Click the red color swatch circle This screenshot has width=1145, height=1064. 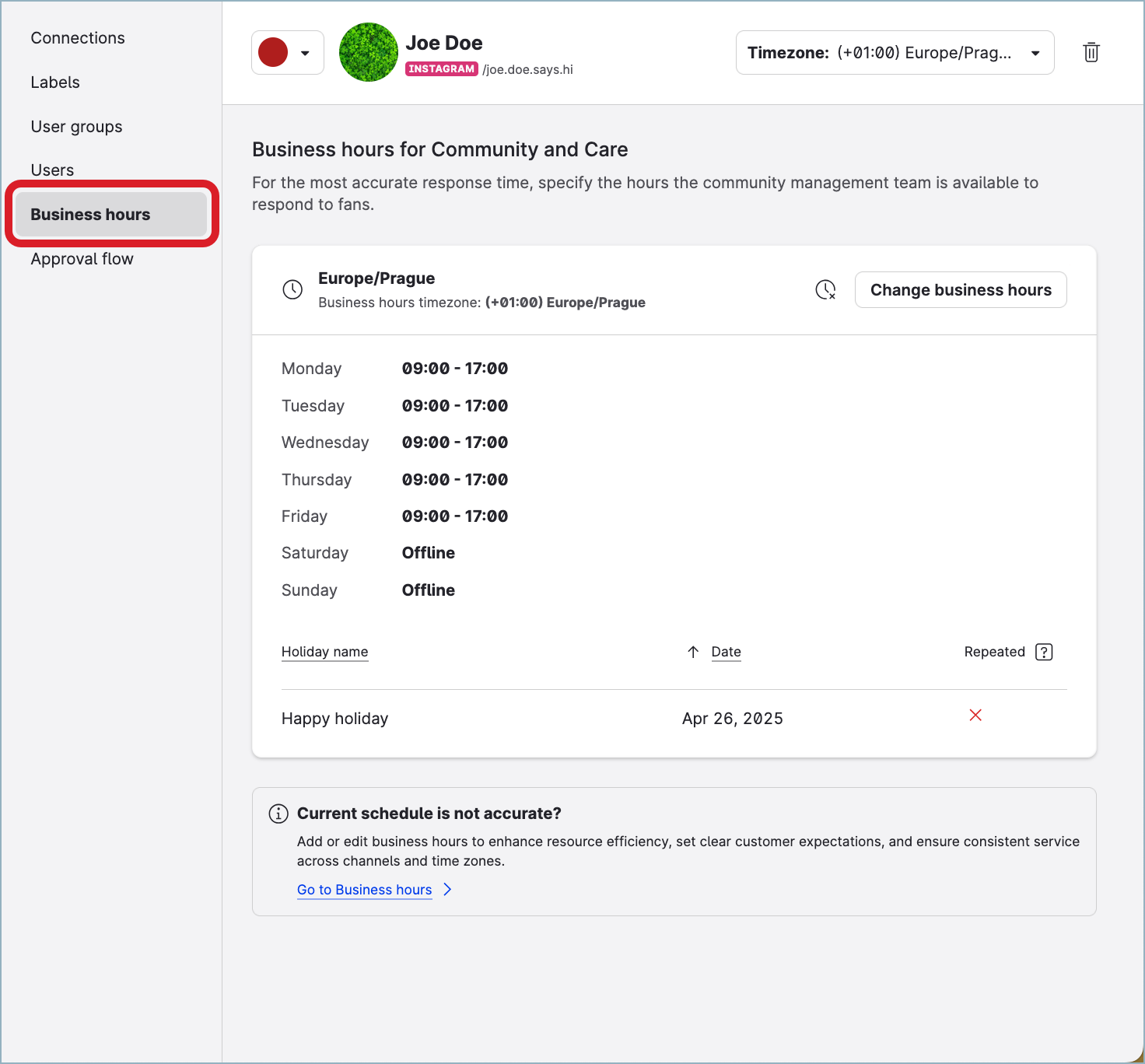(273, 53)
